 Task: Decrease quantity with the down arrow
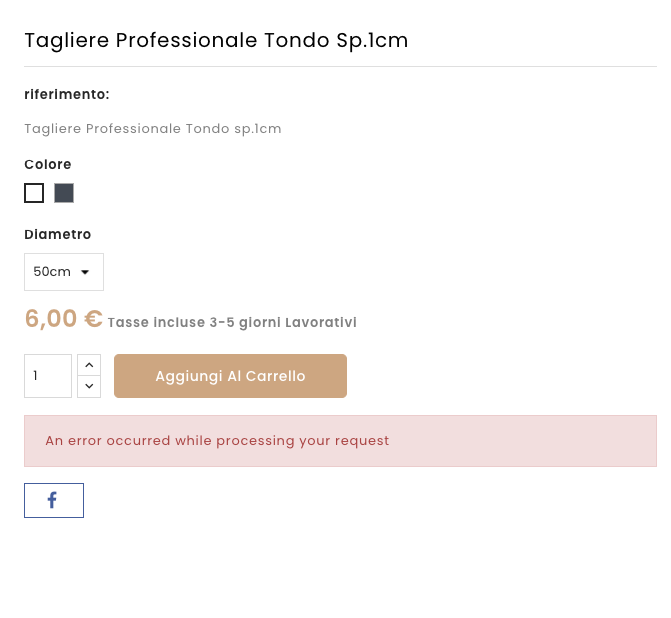[x=89, y=386]
